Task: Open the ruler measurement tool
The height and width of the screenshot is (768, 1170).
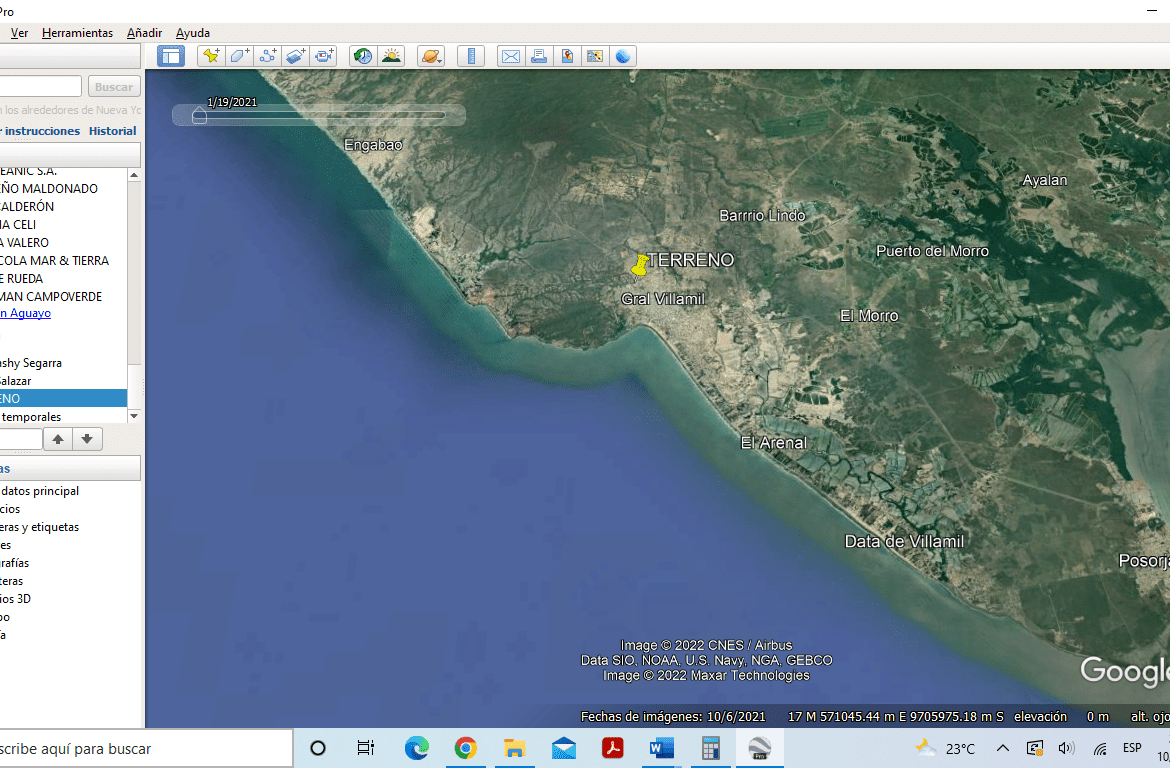Action: (x=471, y=56)
